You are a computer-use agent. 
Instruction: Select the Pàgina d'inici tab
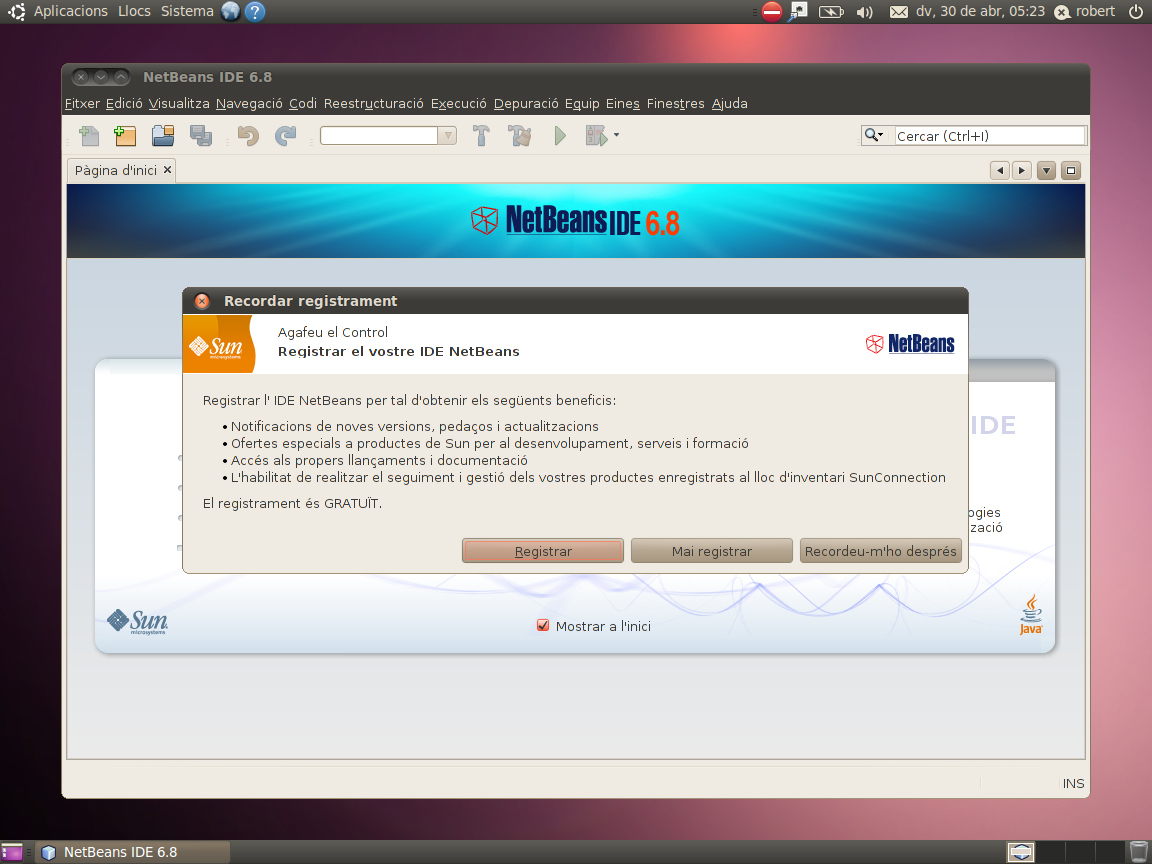click(115, 170)
